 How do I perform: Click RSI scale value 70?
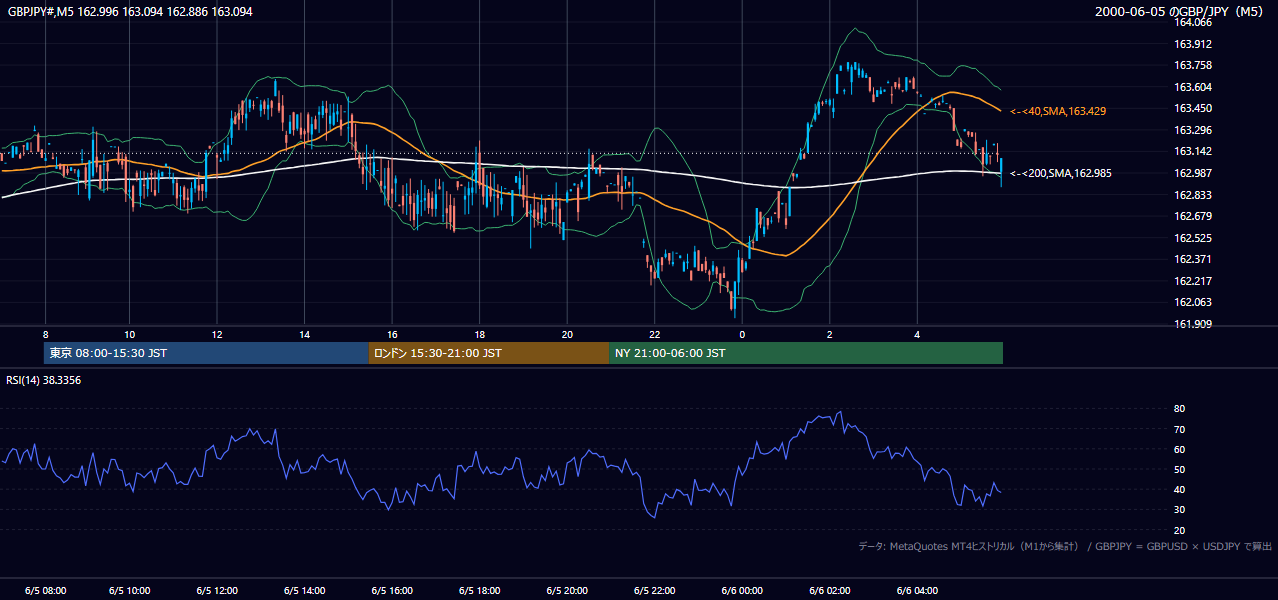coord(1179,429)
